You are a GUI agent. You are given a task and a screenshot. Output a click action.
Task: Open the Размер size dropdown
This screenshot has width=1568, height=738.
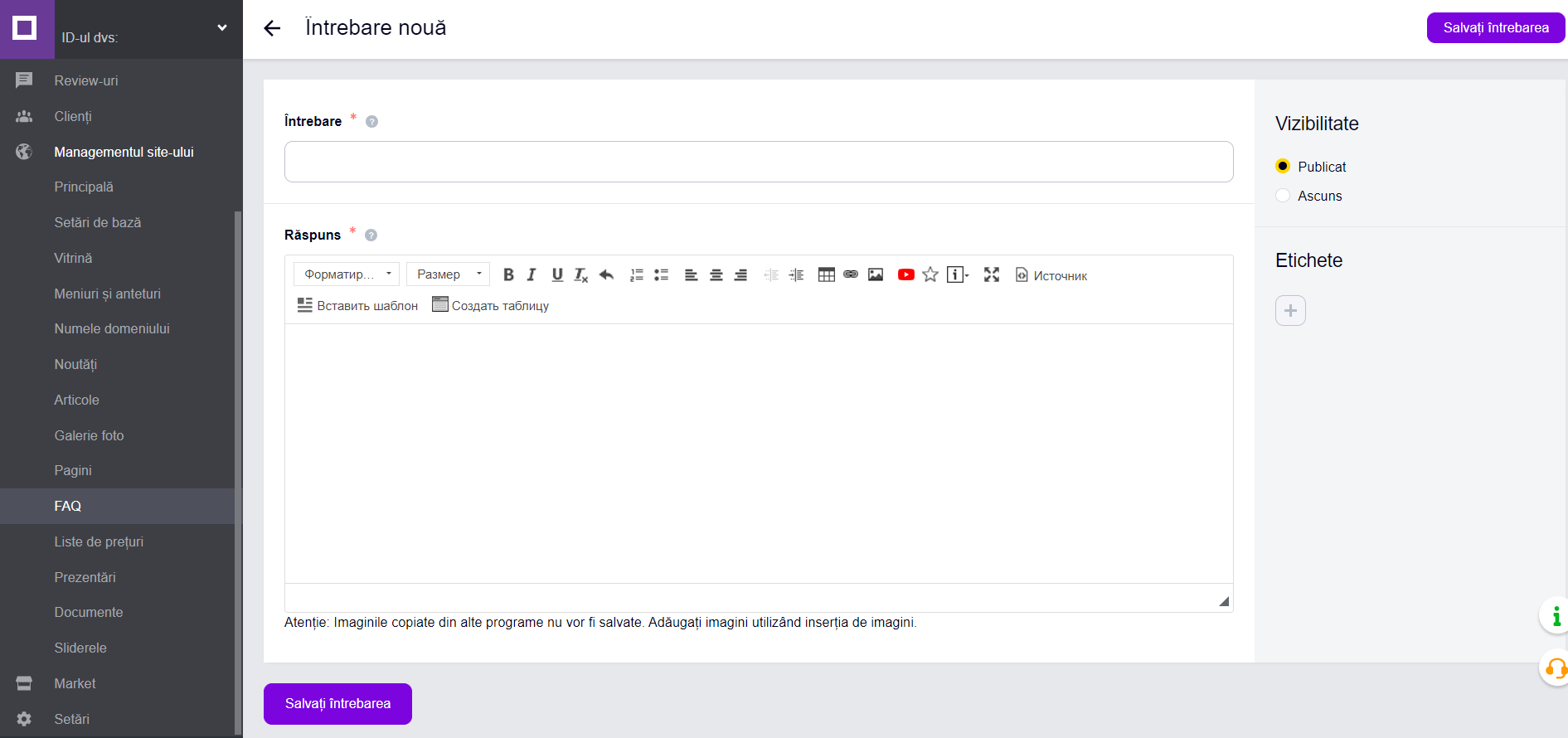pyautogui.click(x=449, y=274)
